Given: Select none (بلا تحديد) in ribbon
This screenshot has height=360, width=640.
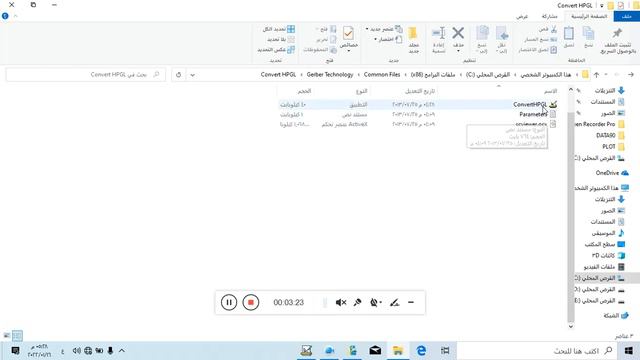Looking at the screenshot, I should coord(281,40).
